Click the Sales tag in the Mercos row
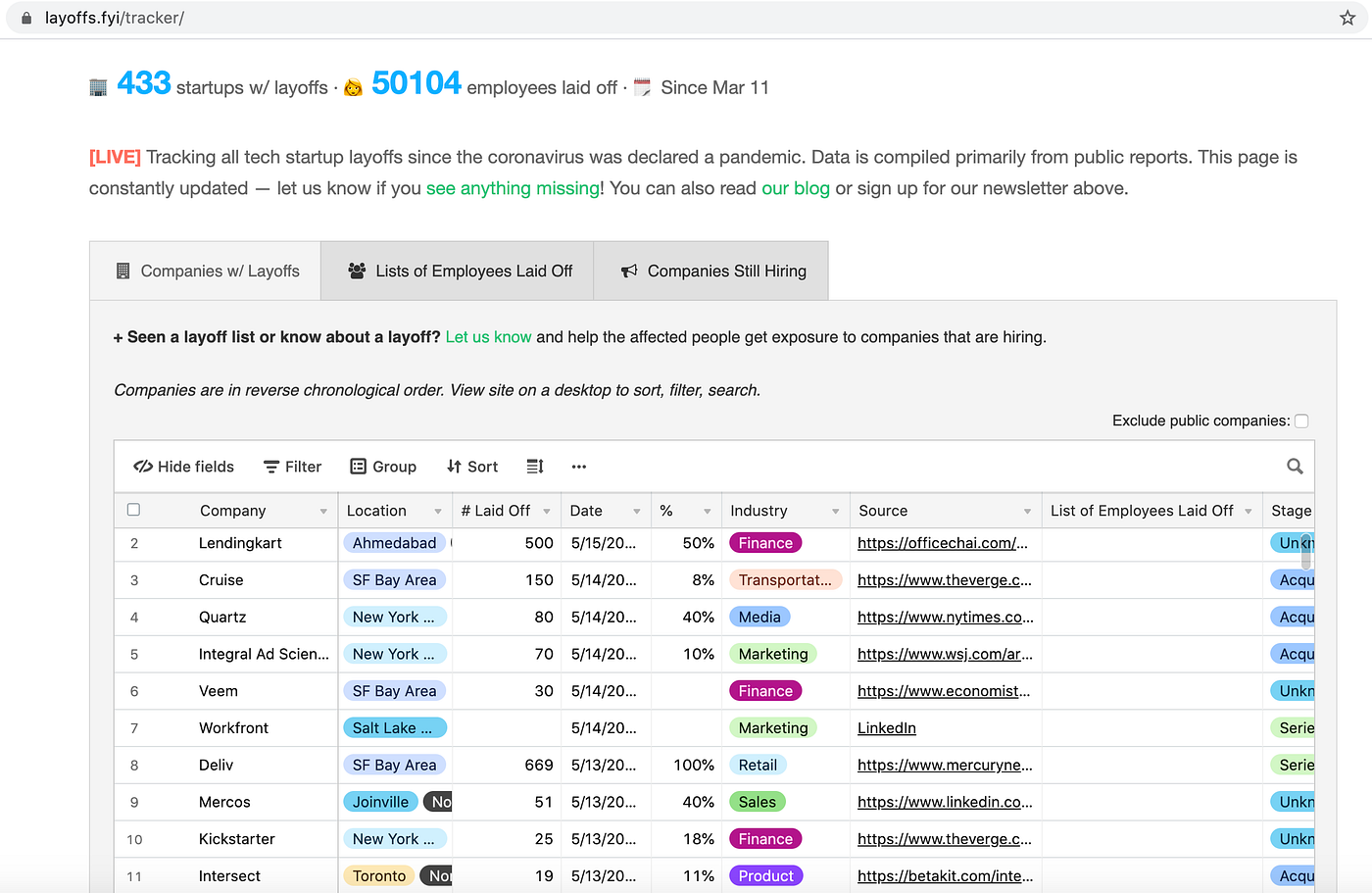The width and height of the screenshot is (1372, 893). [x=758, y=802]
